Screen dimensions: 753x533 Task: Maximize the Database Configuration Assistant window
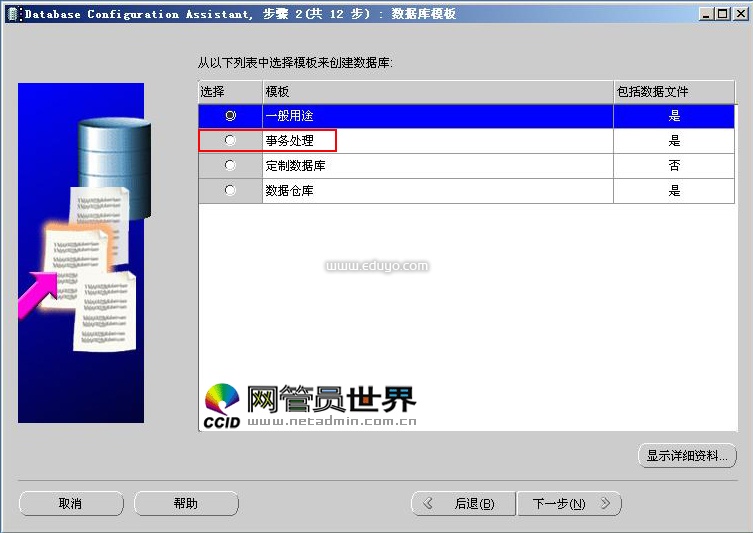coord(722,14)
